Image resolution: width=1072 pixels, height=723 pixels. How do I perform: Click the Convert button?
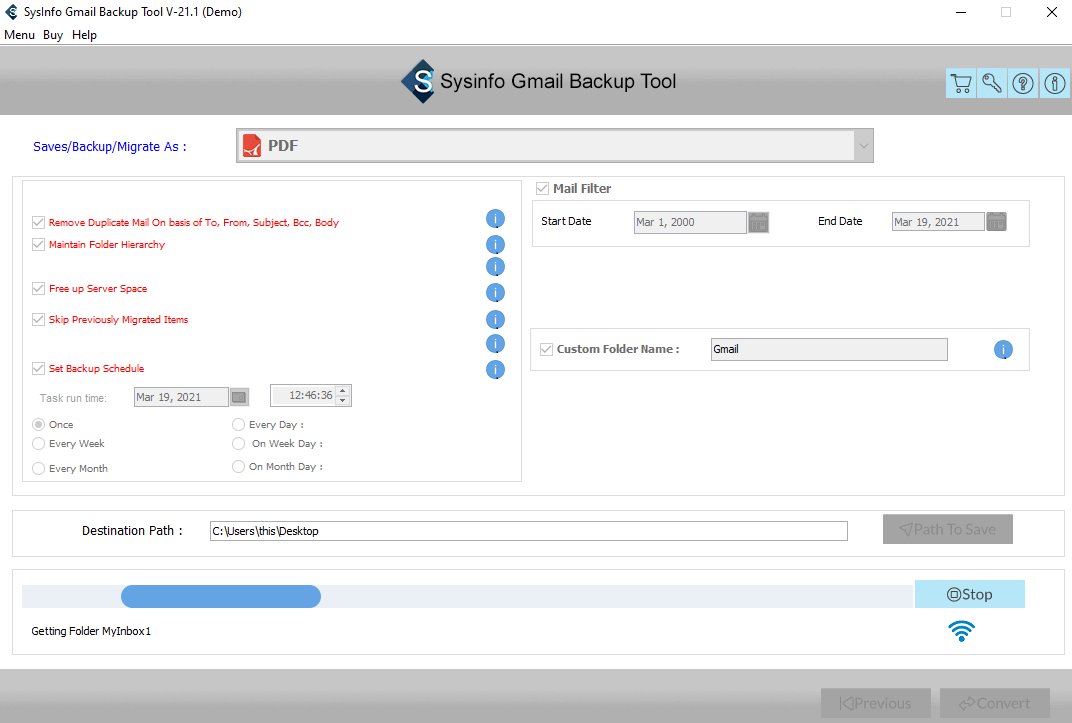tap(995, 703)
